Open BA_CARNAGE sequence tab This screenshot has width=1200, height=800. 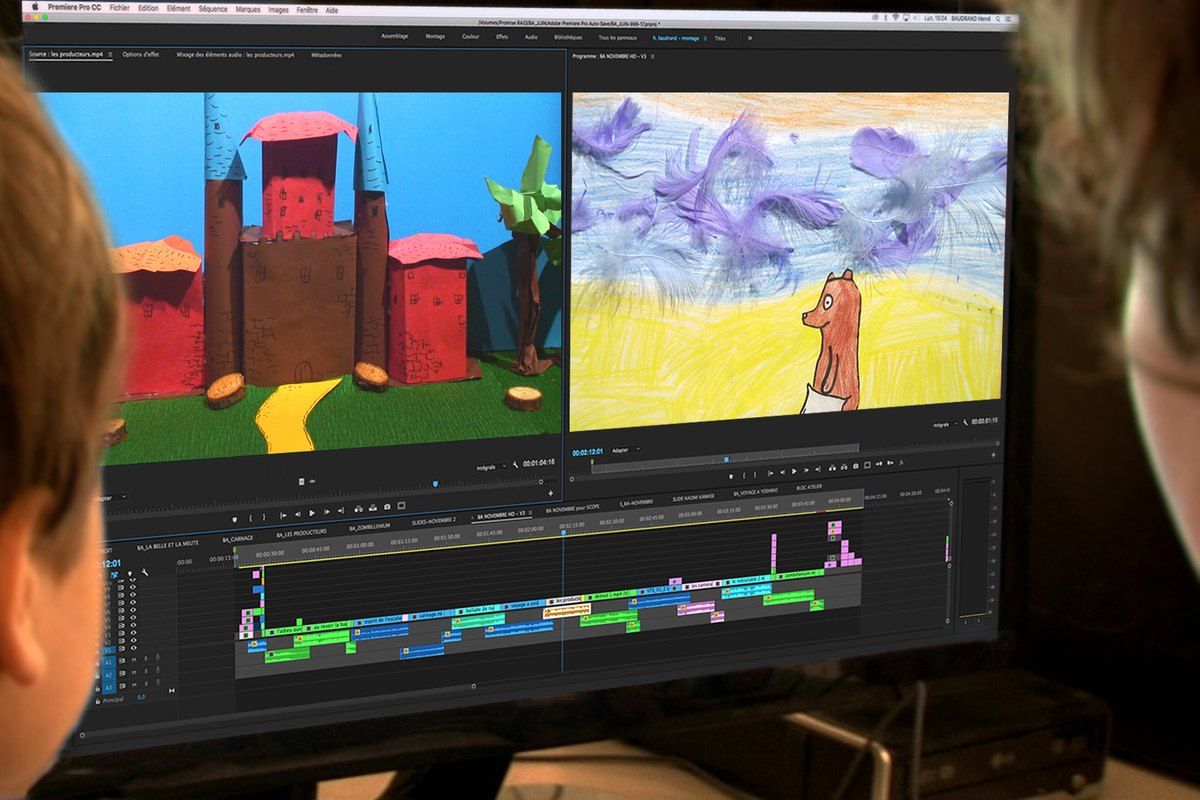click(x=238, y=539)
